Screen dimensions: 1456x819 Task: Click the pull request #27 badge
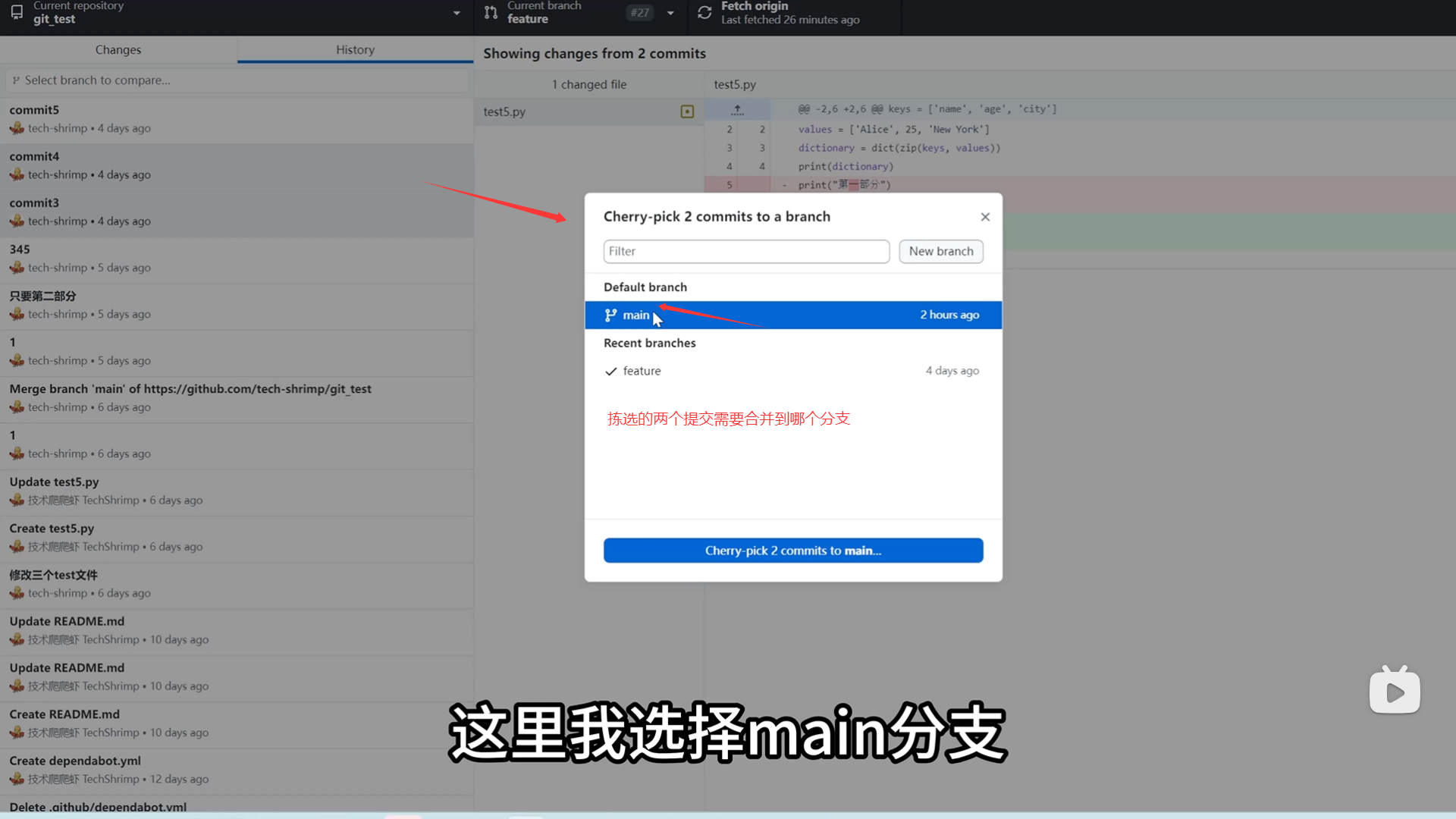639,13
